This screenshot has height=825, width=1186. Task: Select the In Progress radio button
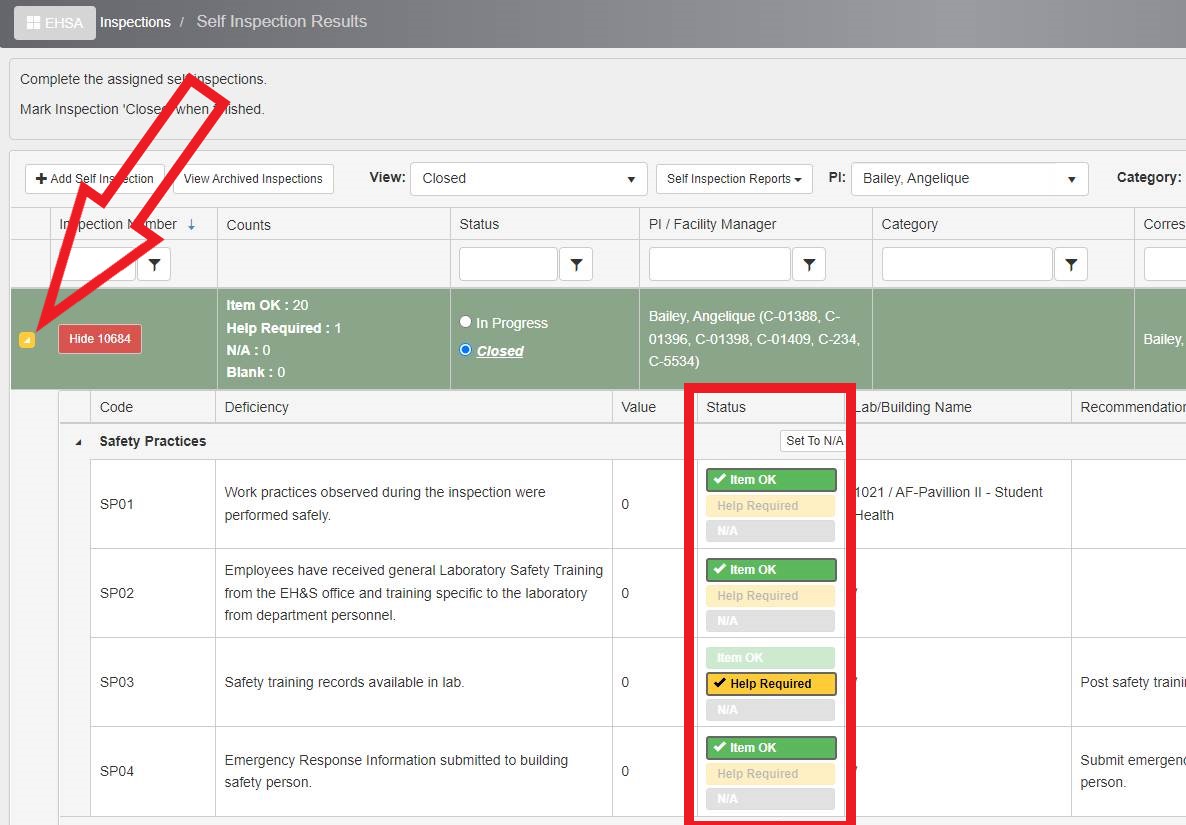tap(465, 322)
